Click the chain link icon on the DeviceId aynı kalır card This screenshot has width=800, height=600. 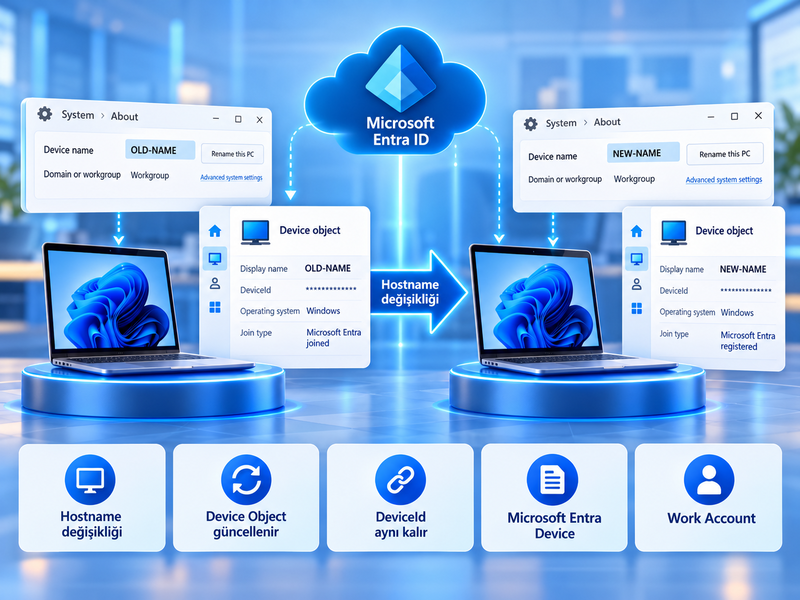[401, 480]
